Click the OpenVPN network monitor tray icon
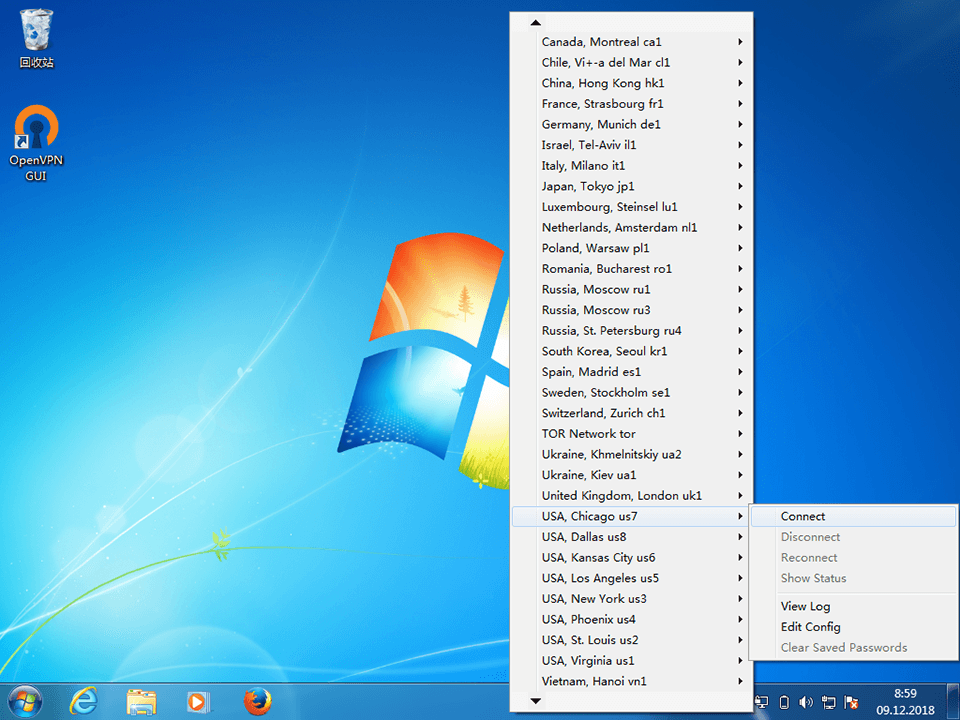This screenshot has width=960, height=720. click(762, 702)
